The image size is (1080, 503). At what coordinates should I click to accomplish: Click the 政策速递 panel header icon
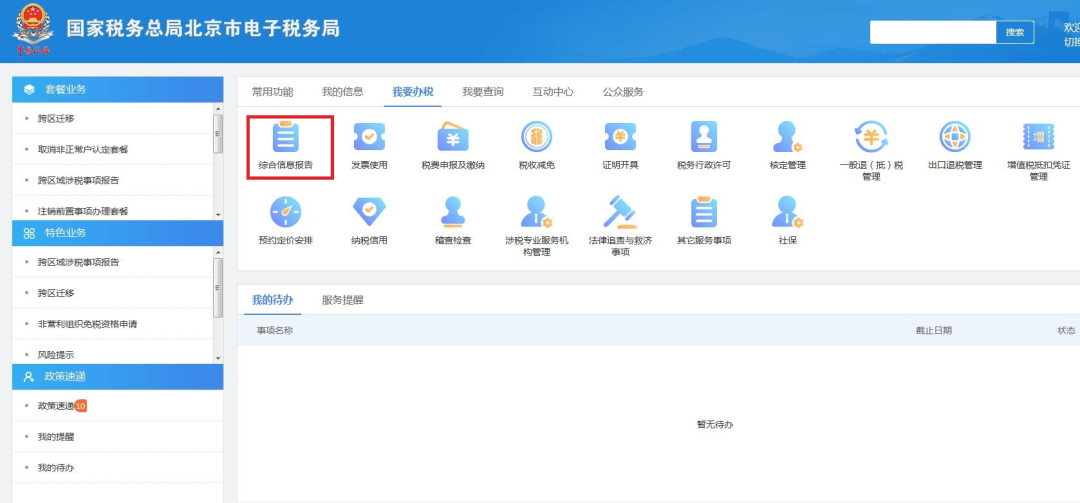29,377
